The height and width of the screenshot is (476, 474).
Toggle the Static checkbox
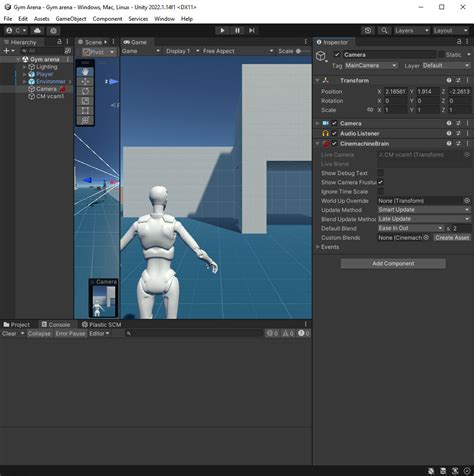(441, 55)
